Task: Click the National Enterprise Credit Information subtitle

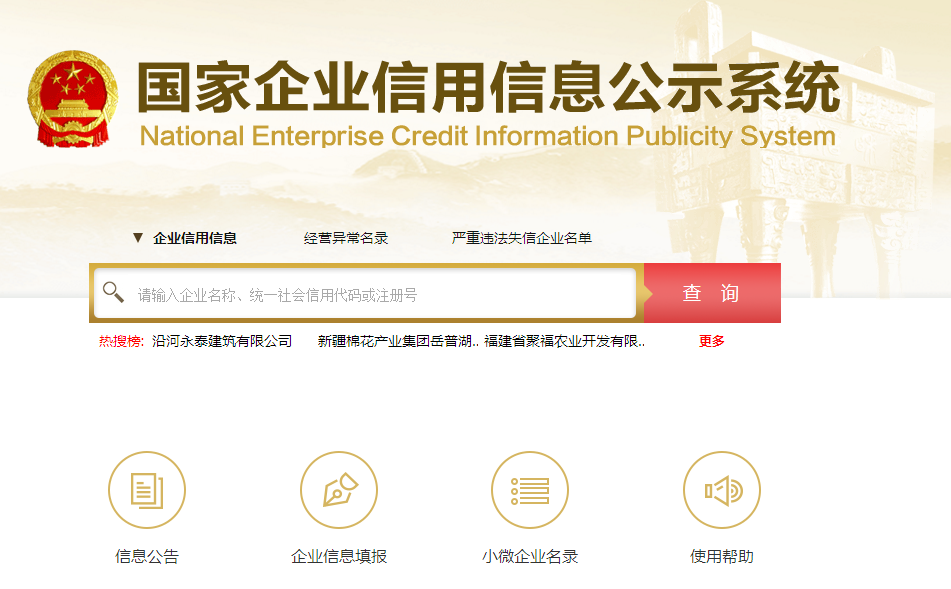Action: [488, 136]
